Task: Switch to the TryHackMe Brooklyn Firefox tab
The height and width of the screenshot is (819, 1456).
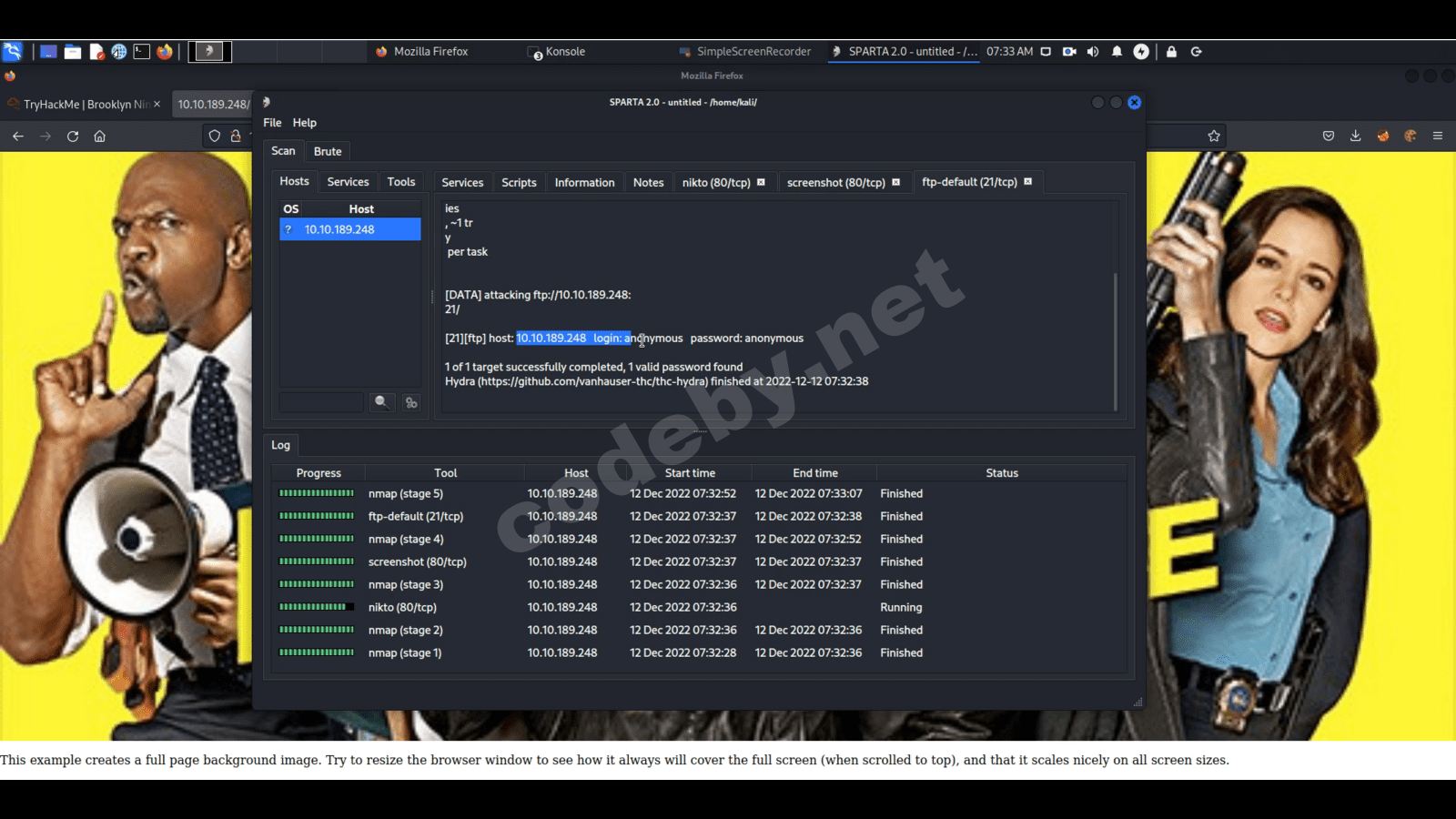Action: coord(84,105)
